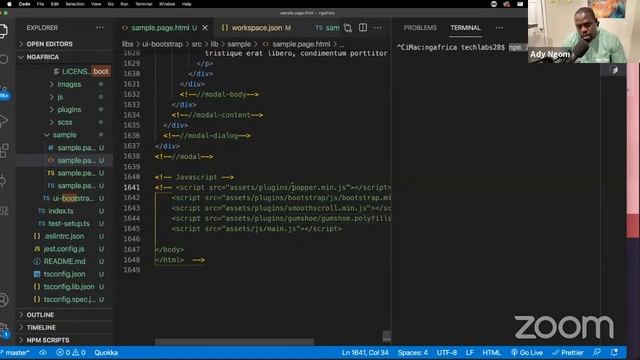Viewport: 640px width, 360px height.
Task: Click the feedback icon in status bar
Action: 597,352
